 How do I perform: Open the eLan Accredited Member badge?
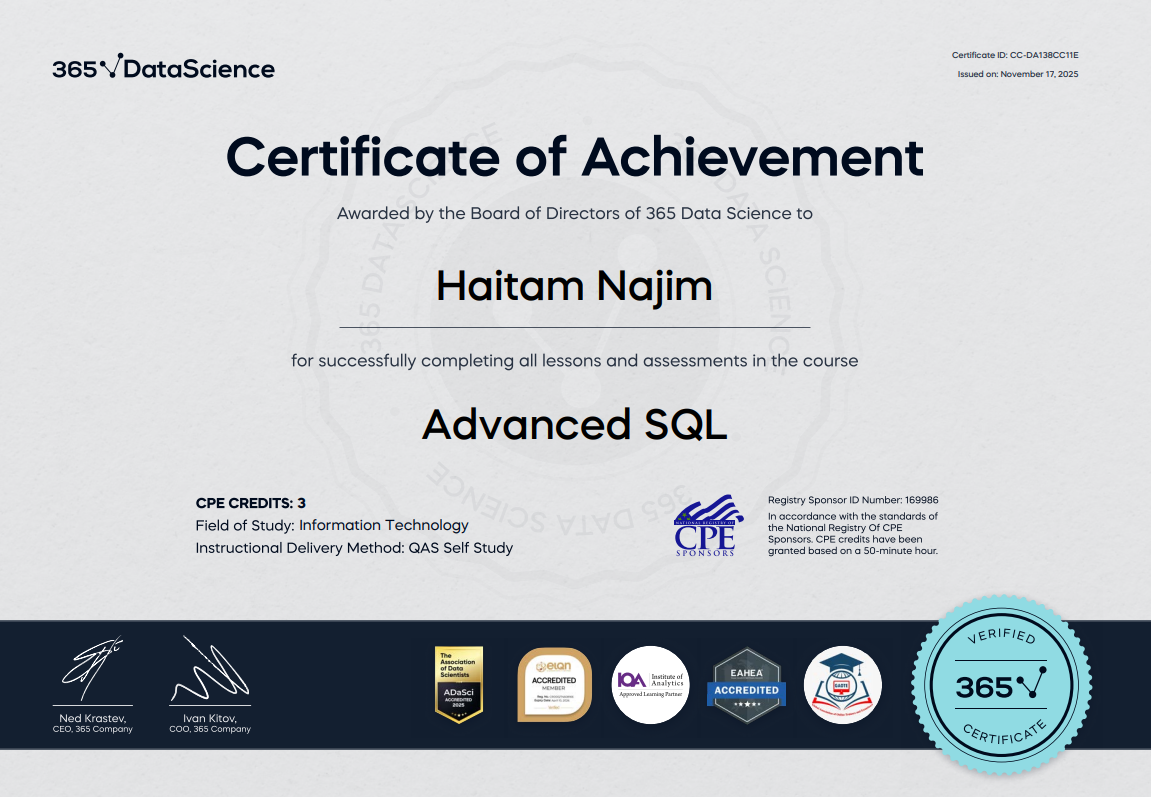coord(555,684)
